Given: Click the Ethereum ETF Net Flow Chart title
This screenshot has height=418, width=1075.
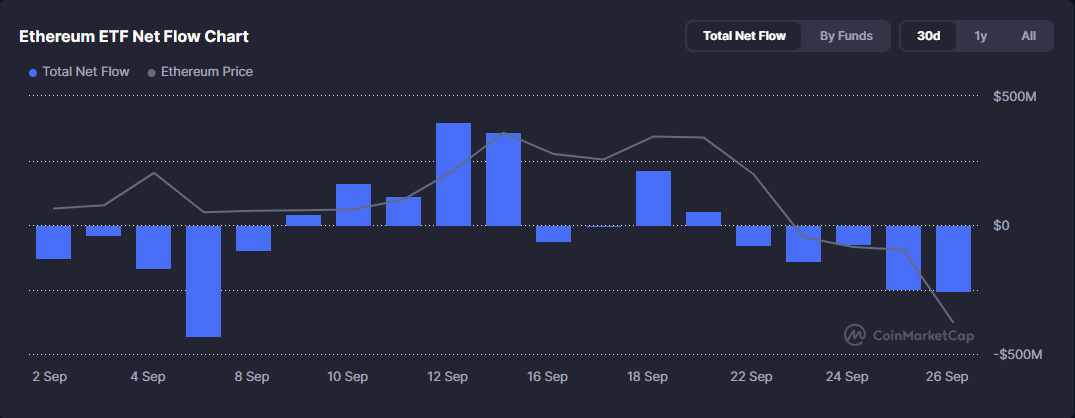Looking at the screenshot, I should [x=134, y=37].
